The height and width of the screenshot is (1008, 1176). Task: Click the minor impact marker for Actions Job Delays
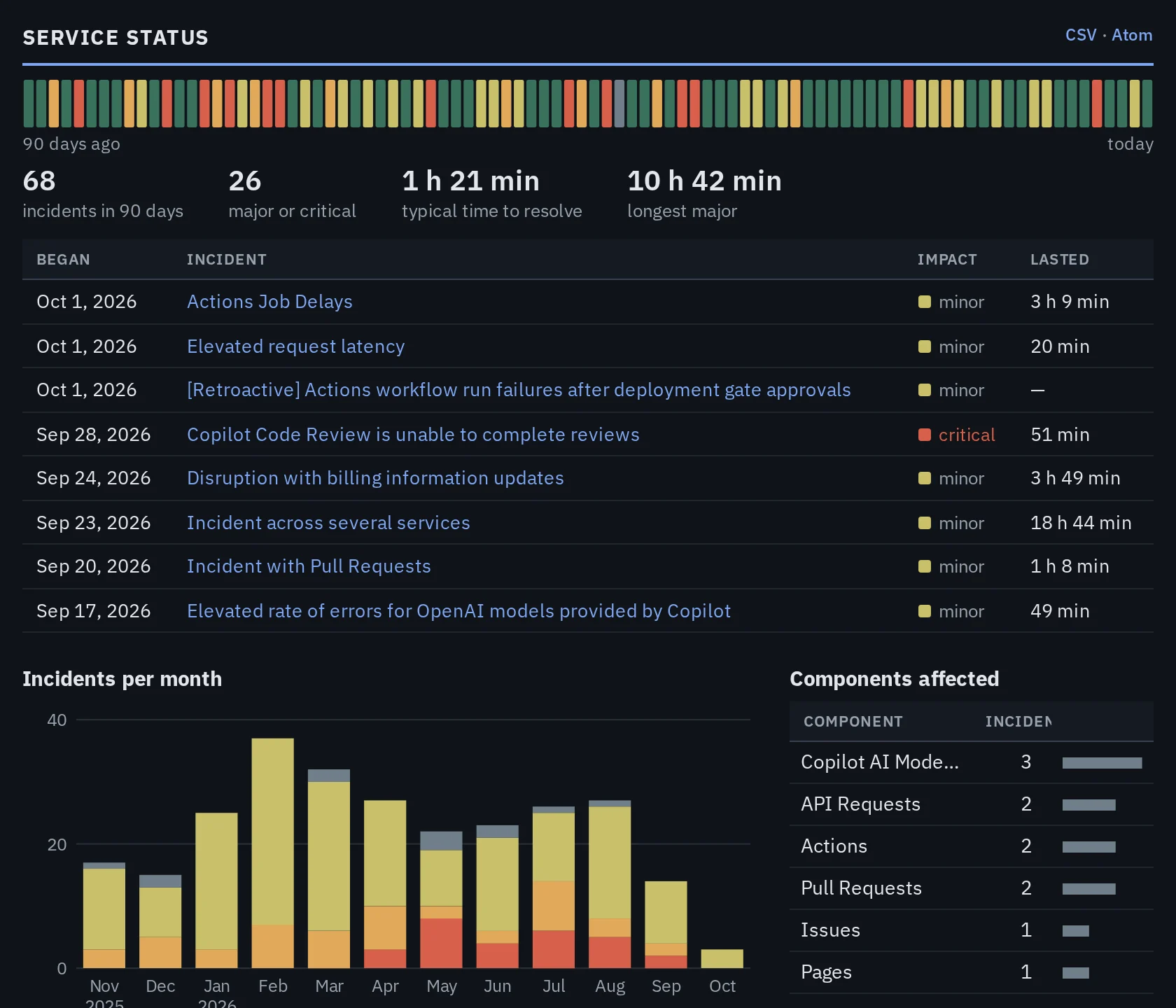click(x=924, y=302)
